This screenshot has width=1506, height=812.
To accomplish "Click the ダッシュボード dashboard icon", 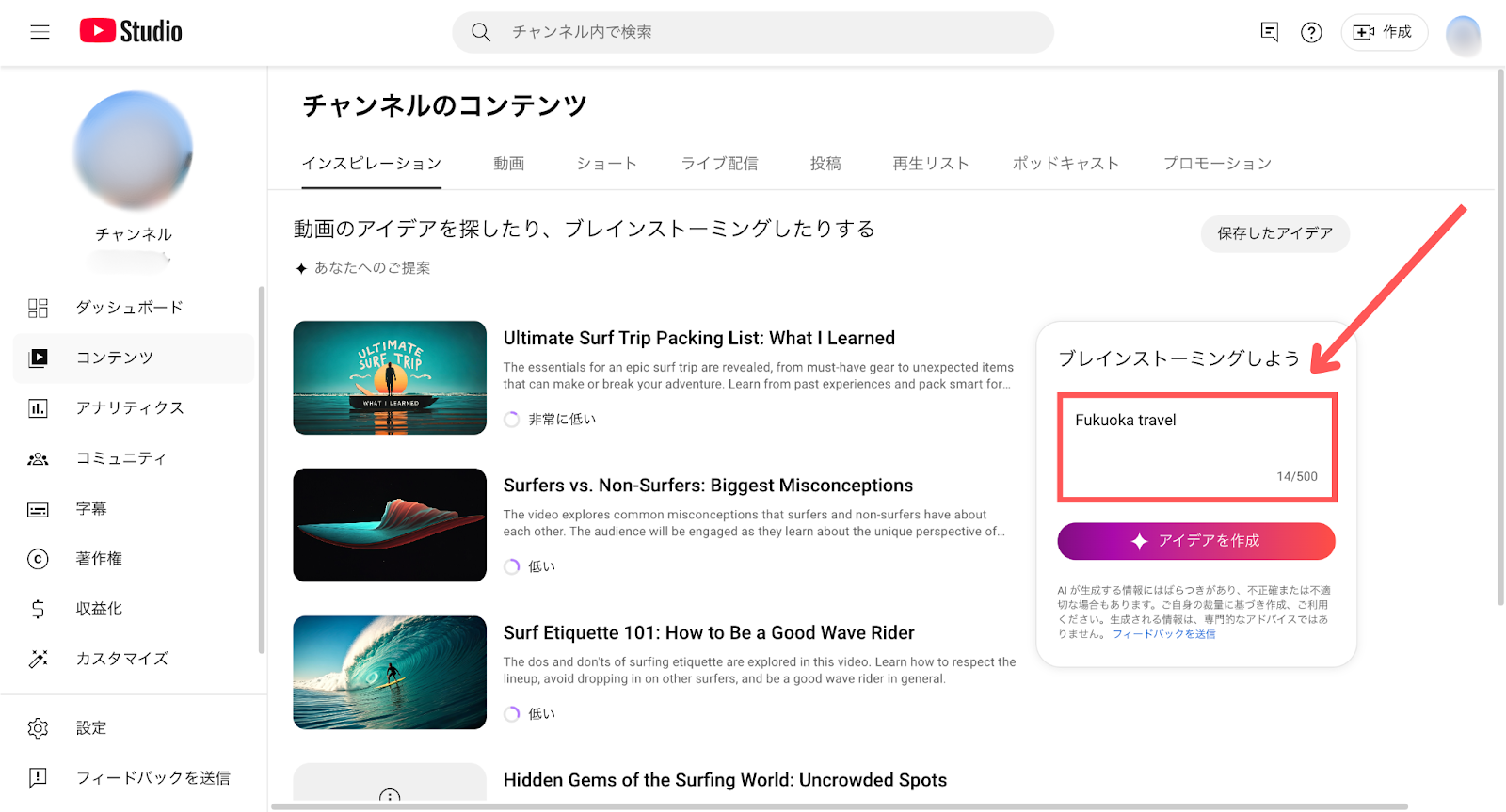I will [38, 308].
